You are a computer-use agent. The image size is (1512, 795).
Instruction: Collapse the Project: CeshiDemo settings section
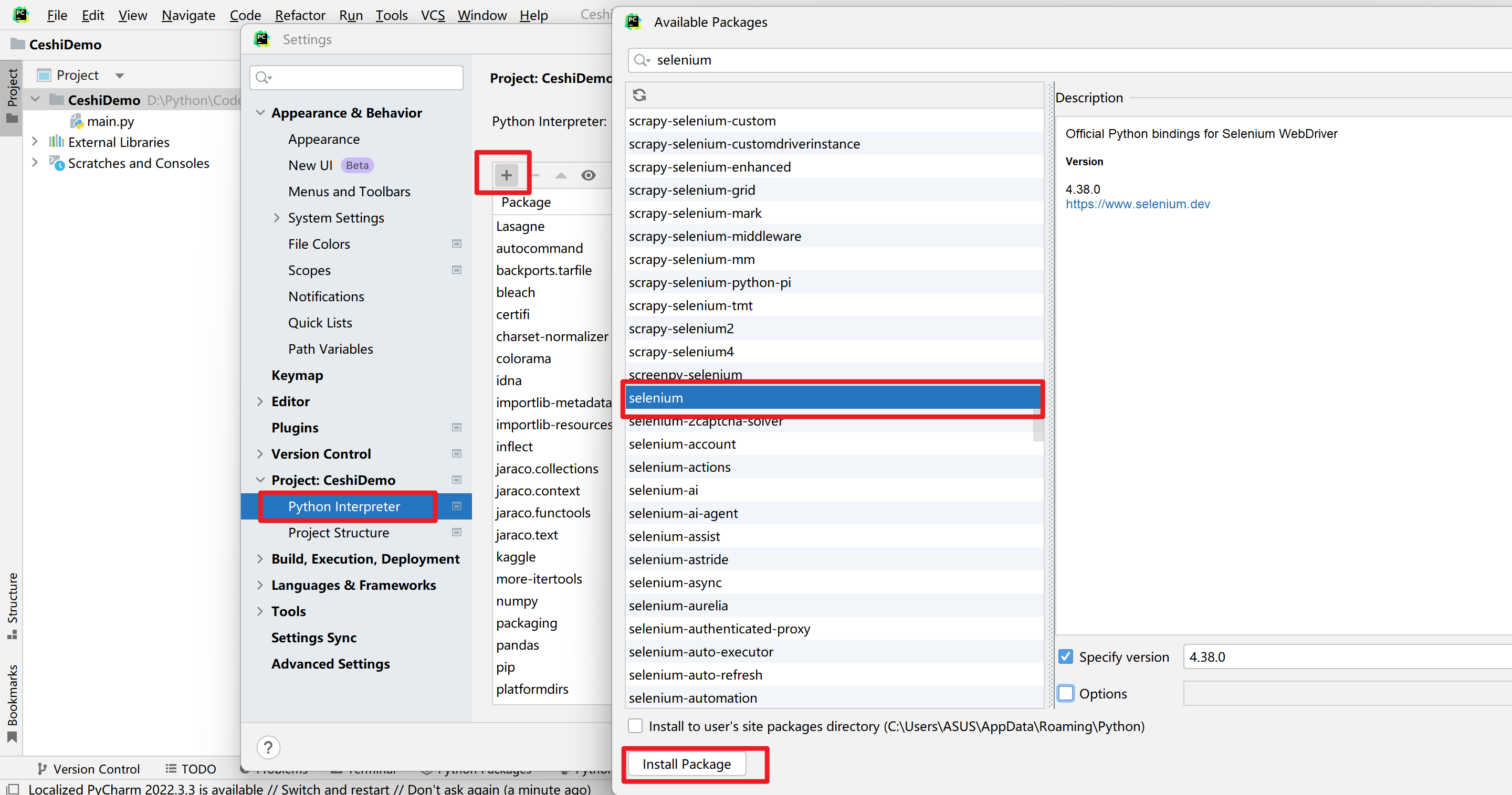[260, 480]
